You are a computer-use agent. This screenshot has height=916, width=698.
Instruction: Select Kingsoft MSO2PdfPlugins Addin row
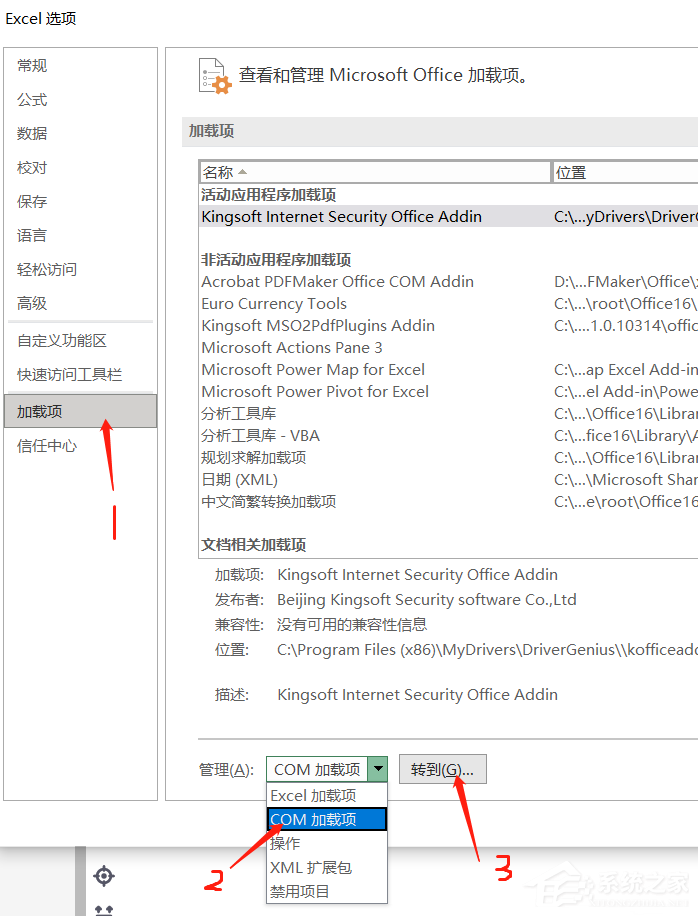pos(448,325)
